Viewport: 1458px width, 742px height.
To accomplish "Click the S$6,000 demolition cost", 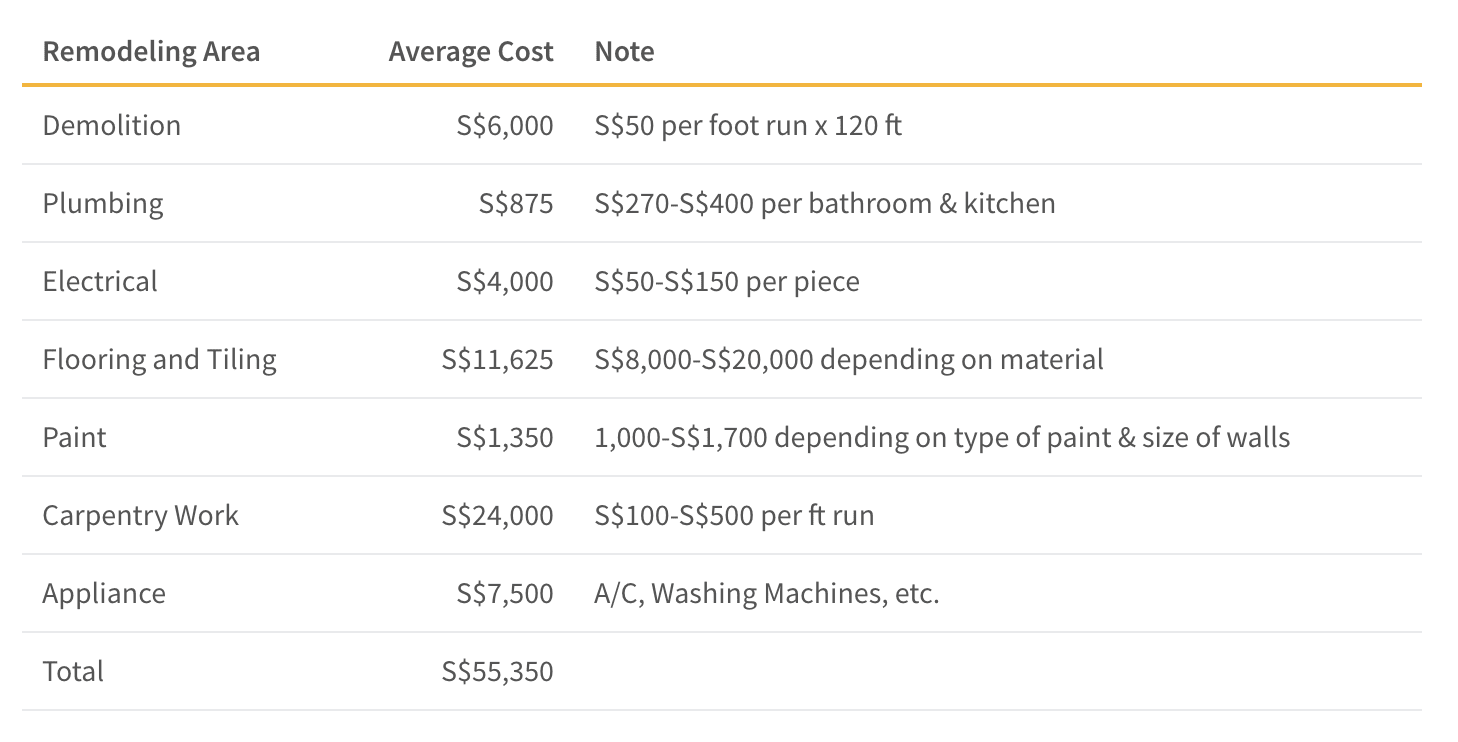I will coord(505,125).
